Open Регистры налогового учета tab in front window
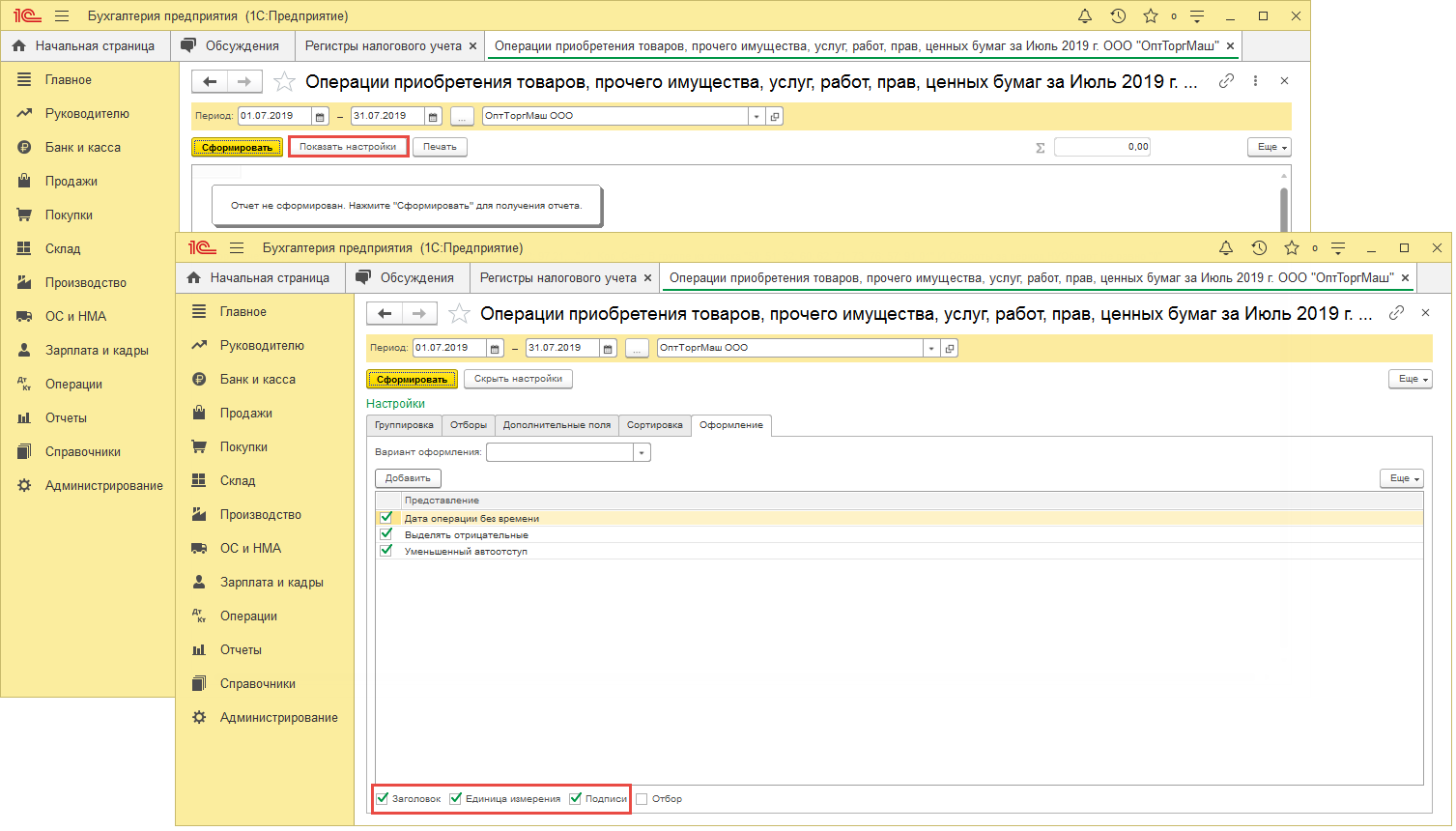 click(x=557, y=277)
